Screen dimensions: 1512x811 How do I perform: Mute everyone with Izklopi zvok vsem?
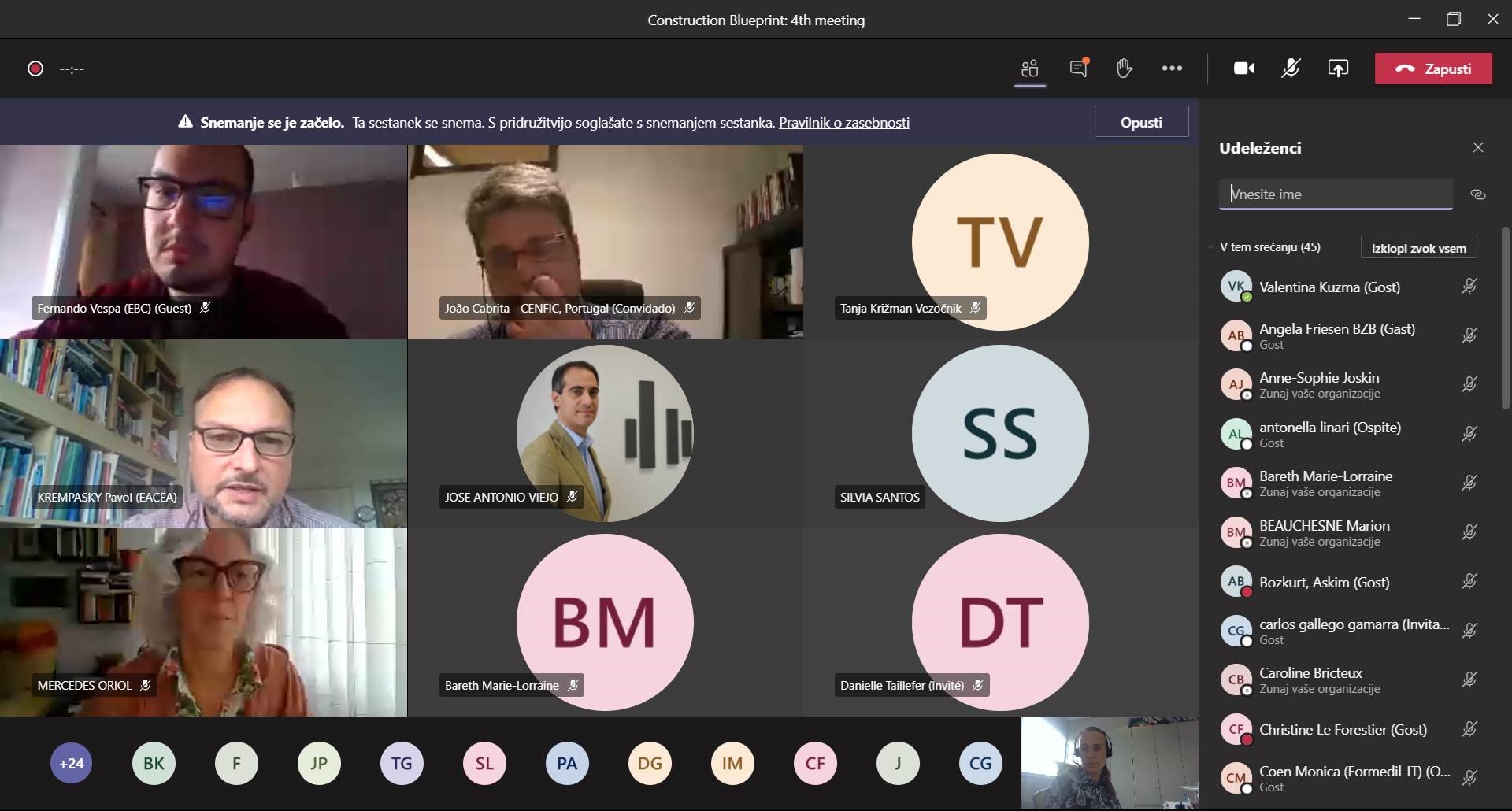(1418, 248)
